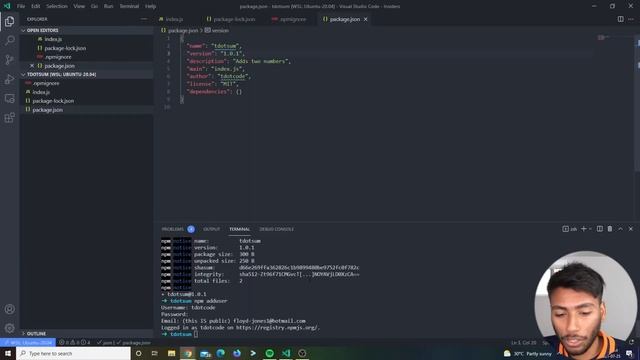The height and width of the screenshot is (360, 640).
Task: Switch to Debug Console panel tab
Action: click(276, 229)
